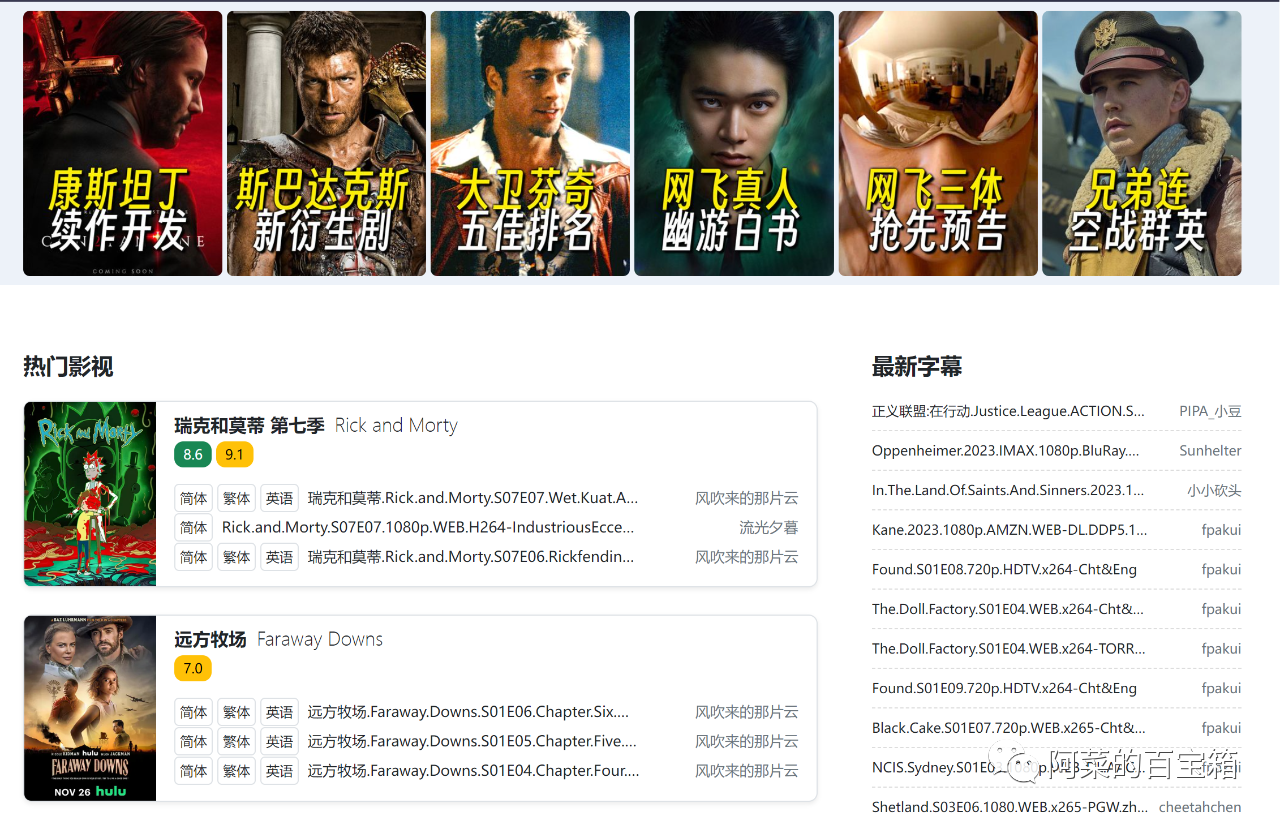This screenshot has height=821, width=1280.
Task: Click 简体 tag on the IndustriousEcce row
Action: point(193,527)
